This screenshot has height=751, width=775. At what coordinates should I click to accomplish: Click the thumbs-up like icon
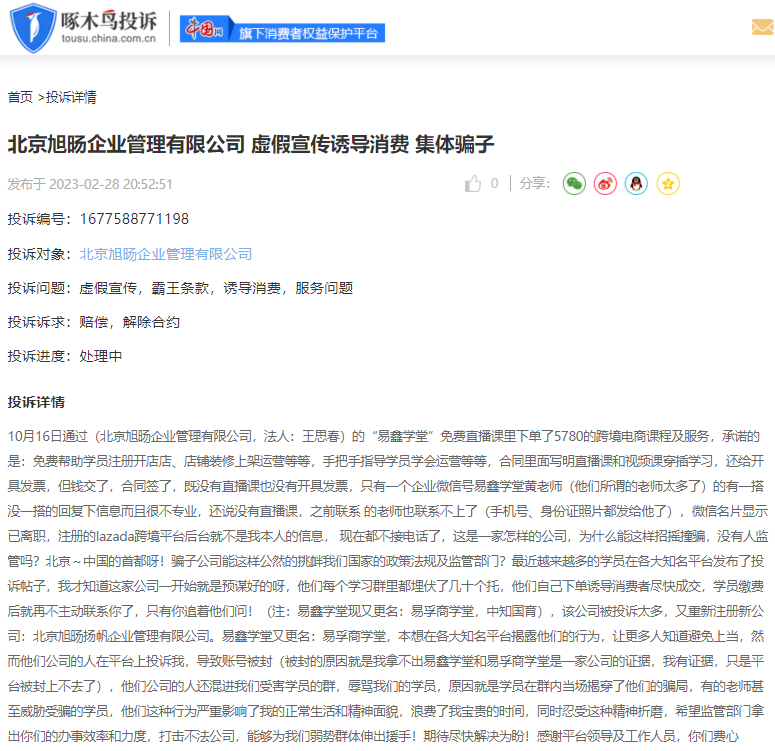[x=473, y=184]
